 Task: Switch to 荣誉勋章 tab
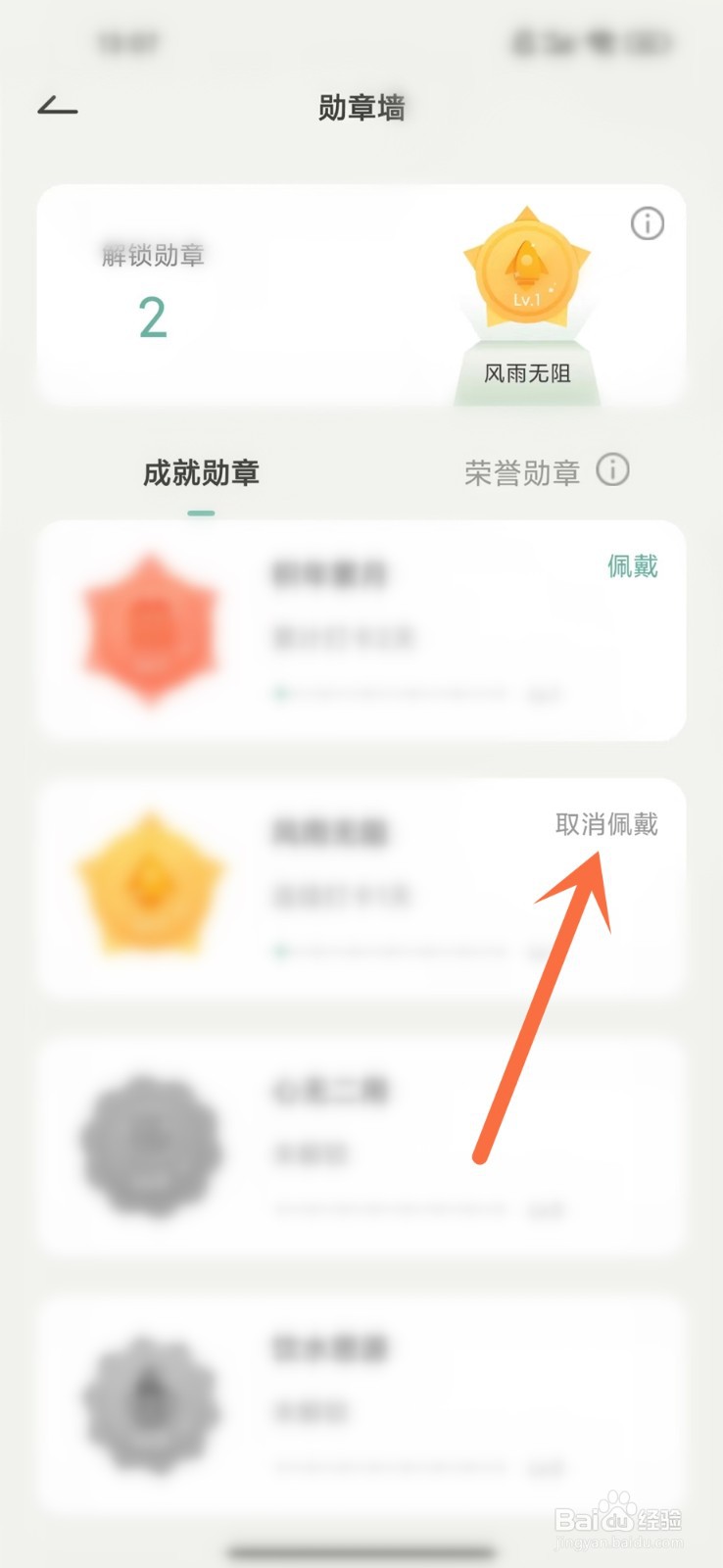pos(522,473)
